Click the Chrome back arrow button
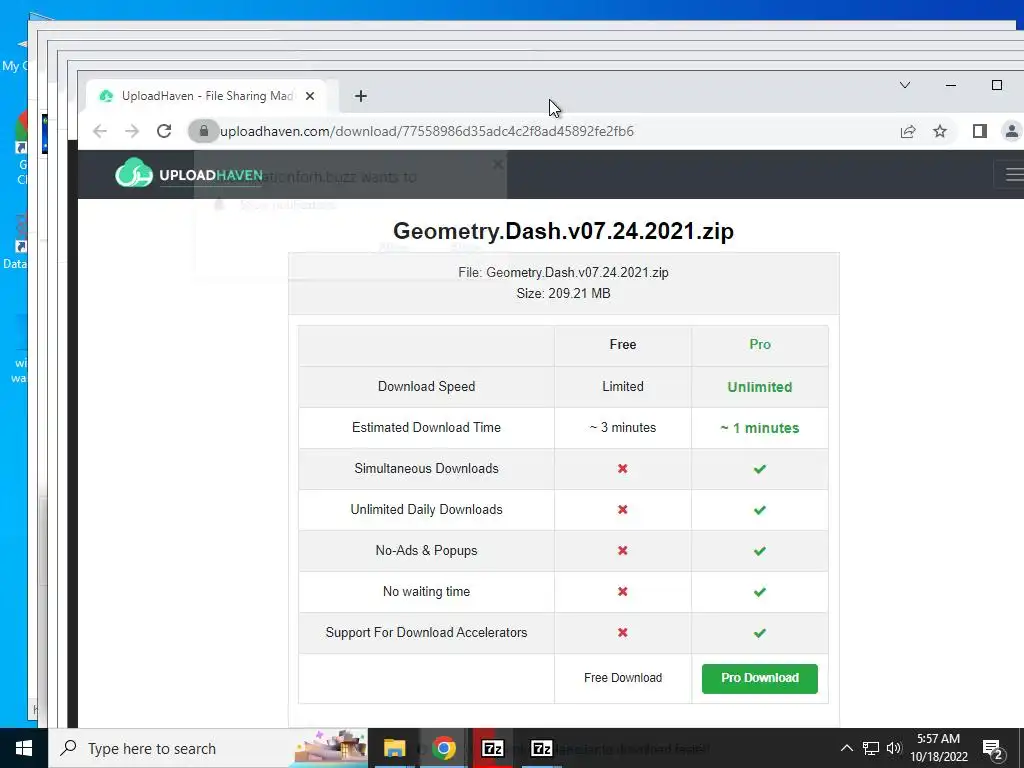The height and width of the screenshot is (768, 1024). [x=100, y=131]
